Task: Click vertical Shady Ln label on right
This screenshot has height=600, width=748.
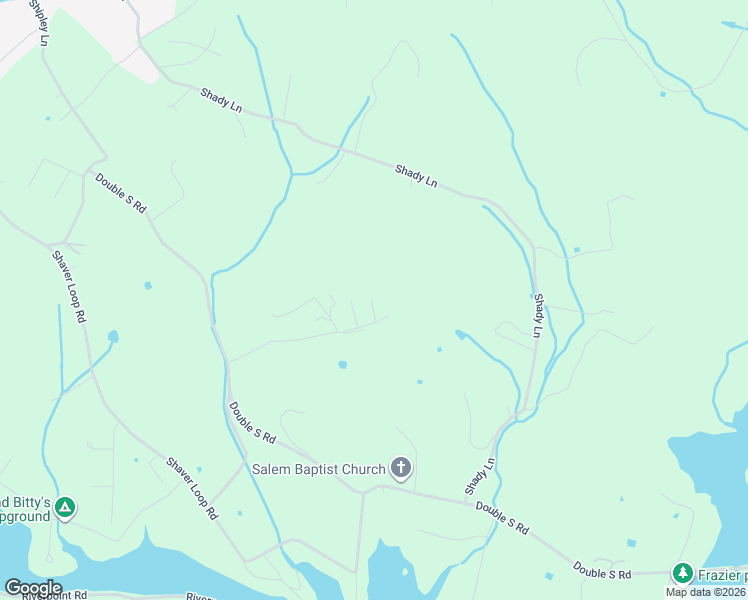Action: point(538,315)
